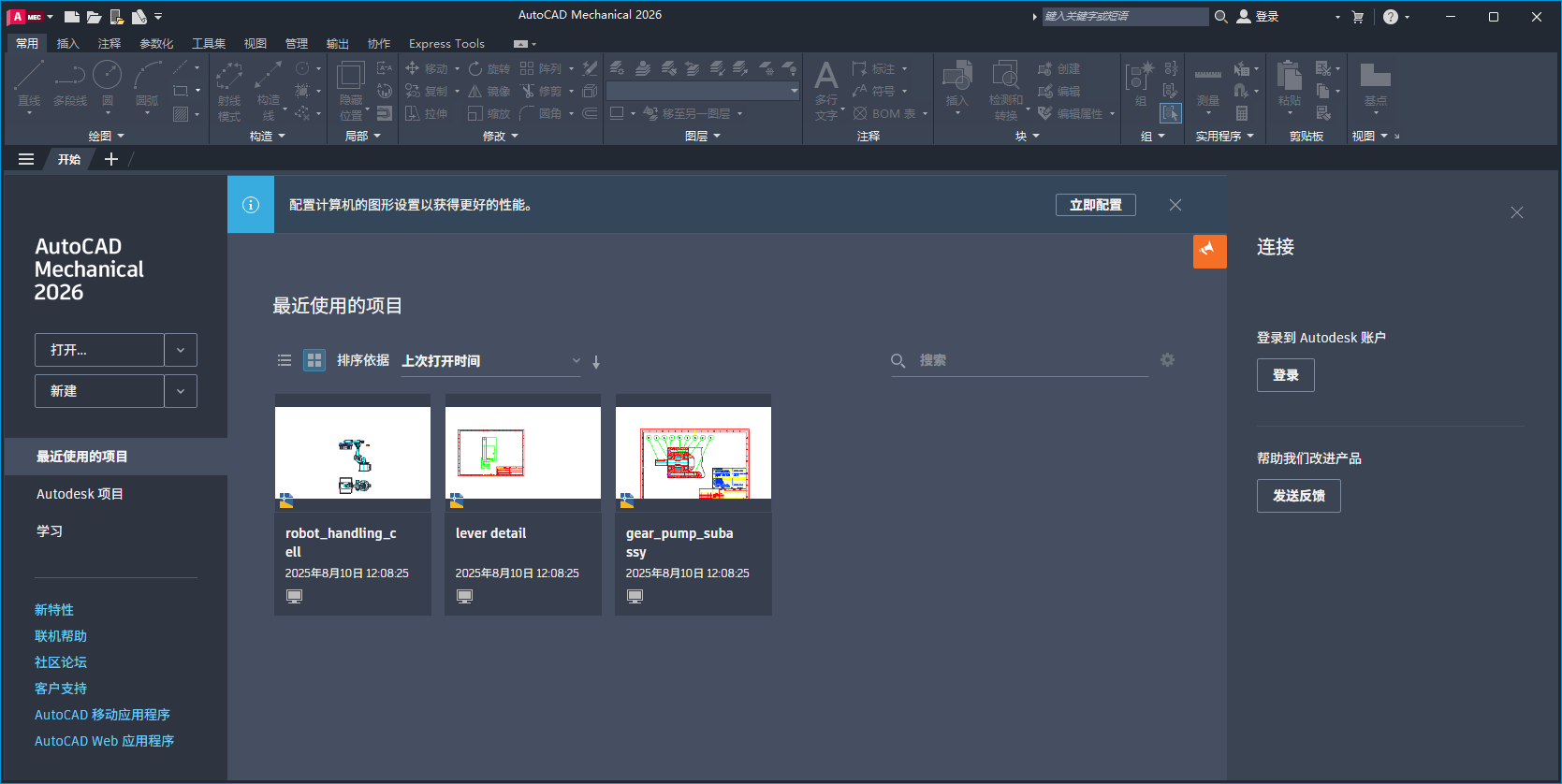Click the gear settings icon near search
Image resolution: width=1562 pixels, height=784 pixels.
[1167, 360]
